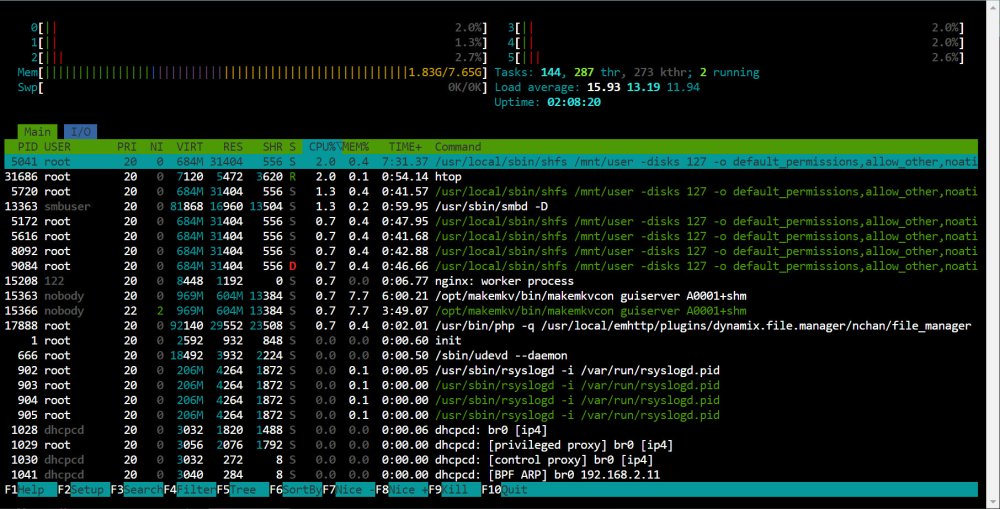1000x509 pixels.
Task: Open the F4 Filter option
Action: 189,490
